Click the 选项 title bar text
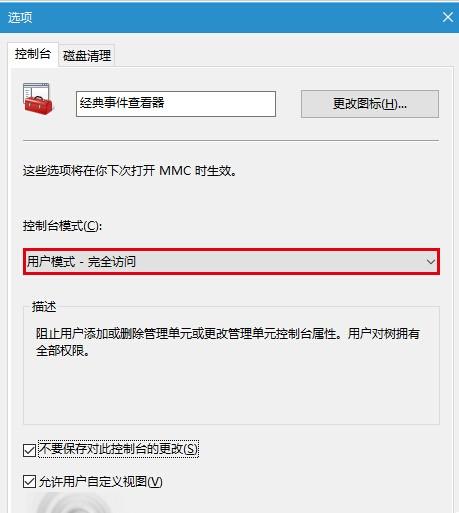Image resolution: width=459 pixels, height=513 pixels. click(x=20, y=17)
